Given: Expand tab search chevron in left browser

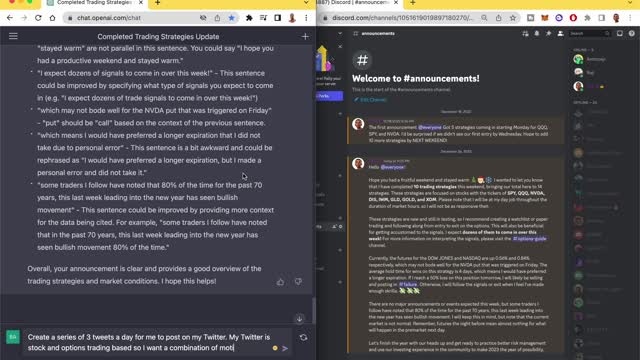Looking at the screenshot, I should (x=306, y=3).
